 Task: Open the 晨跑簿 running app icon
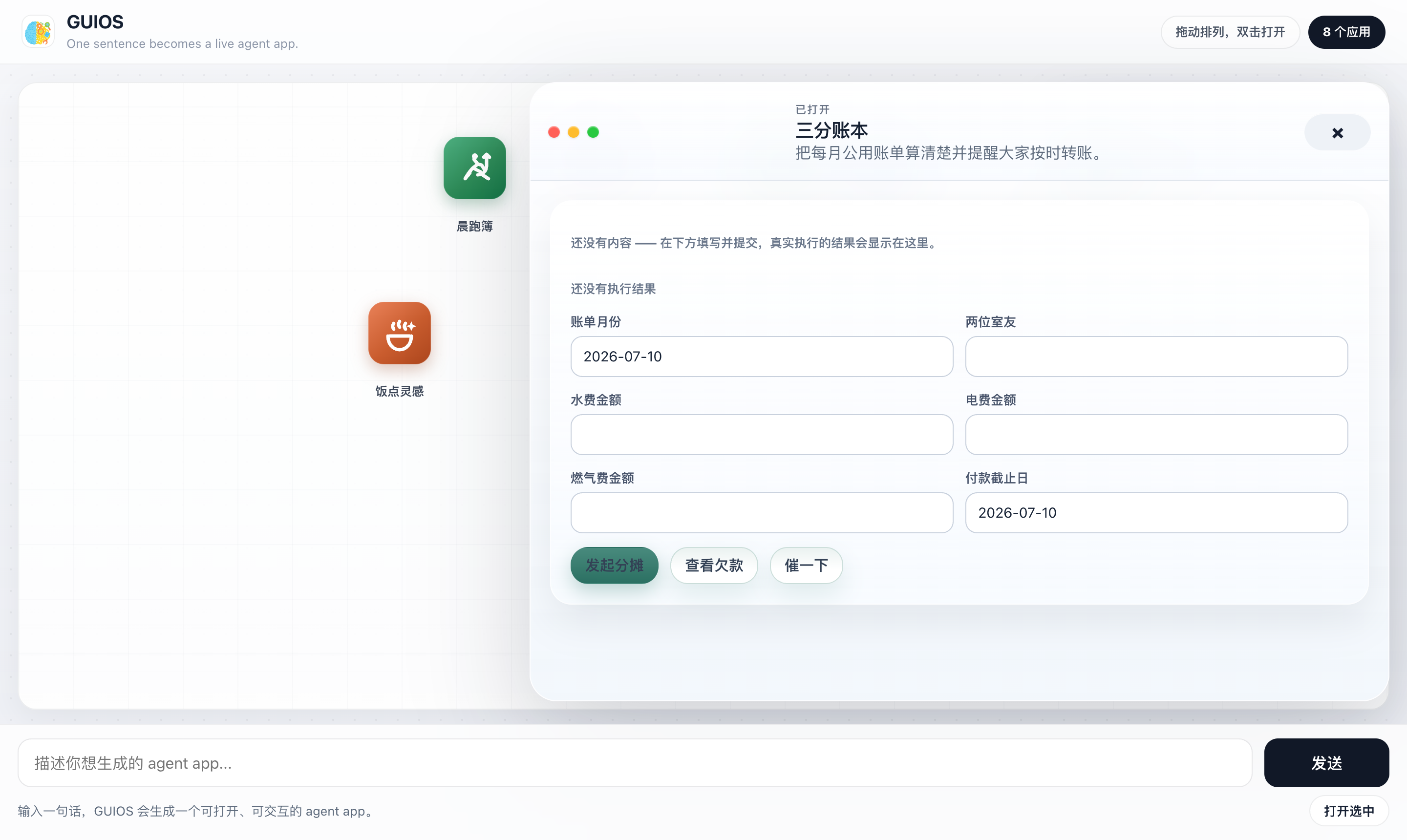(474, 168)
